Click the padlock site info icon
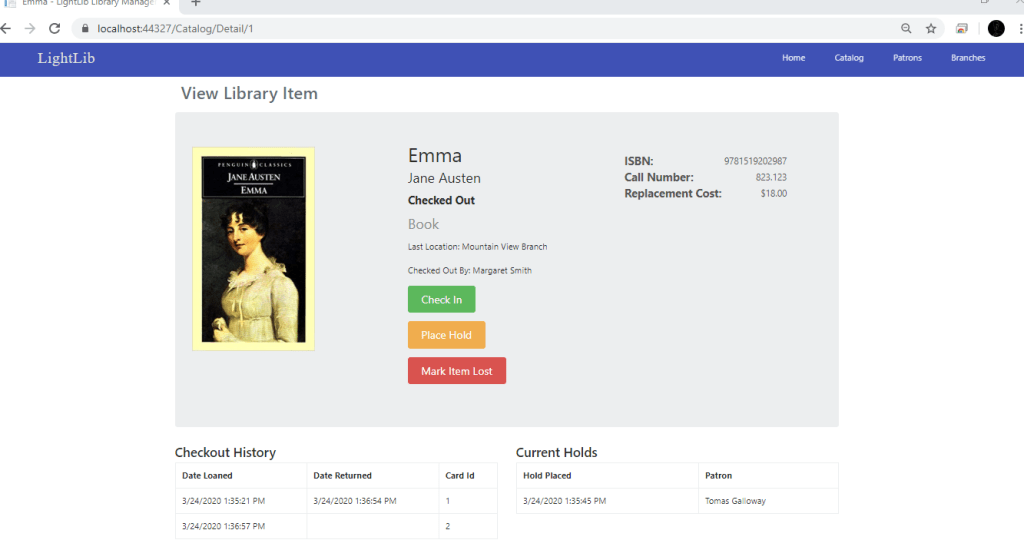The height and width of the screenshot is (540, 1024). [x=85, y=29]
